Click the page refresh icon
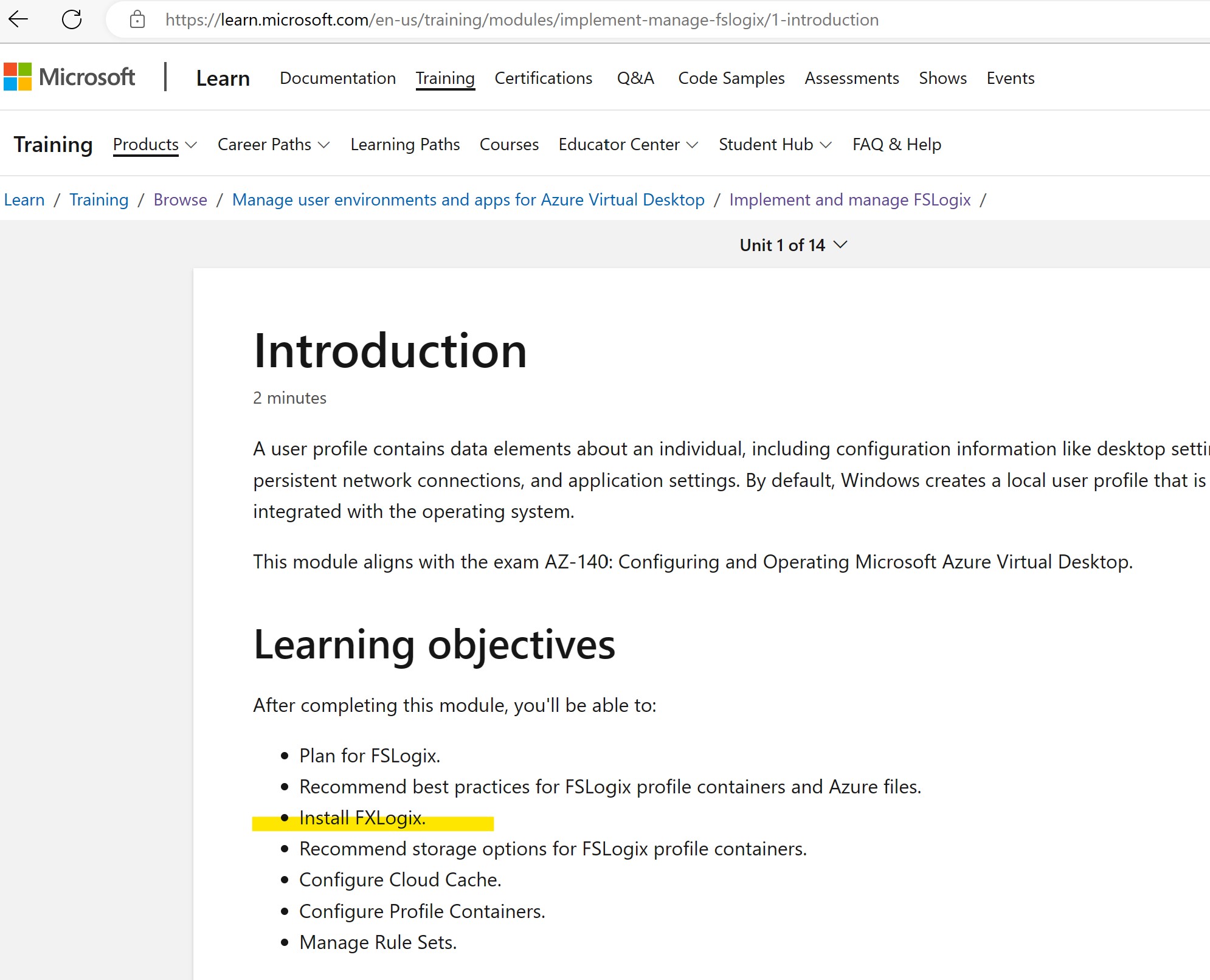Screen dimensions: 1210x980 (x=72, y=19)
